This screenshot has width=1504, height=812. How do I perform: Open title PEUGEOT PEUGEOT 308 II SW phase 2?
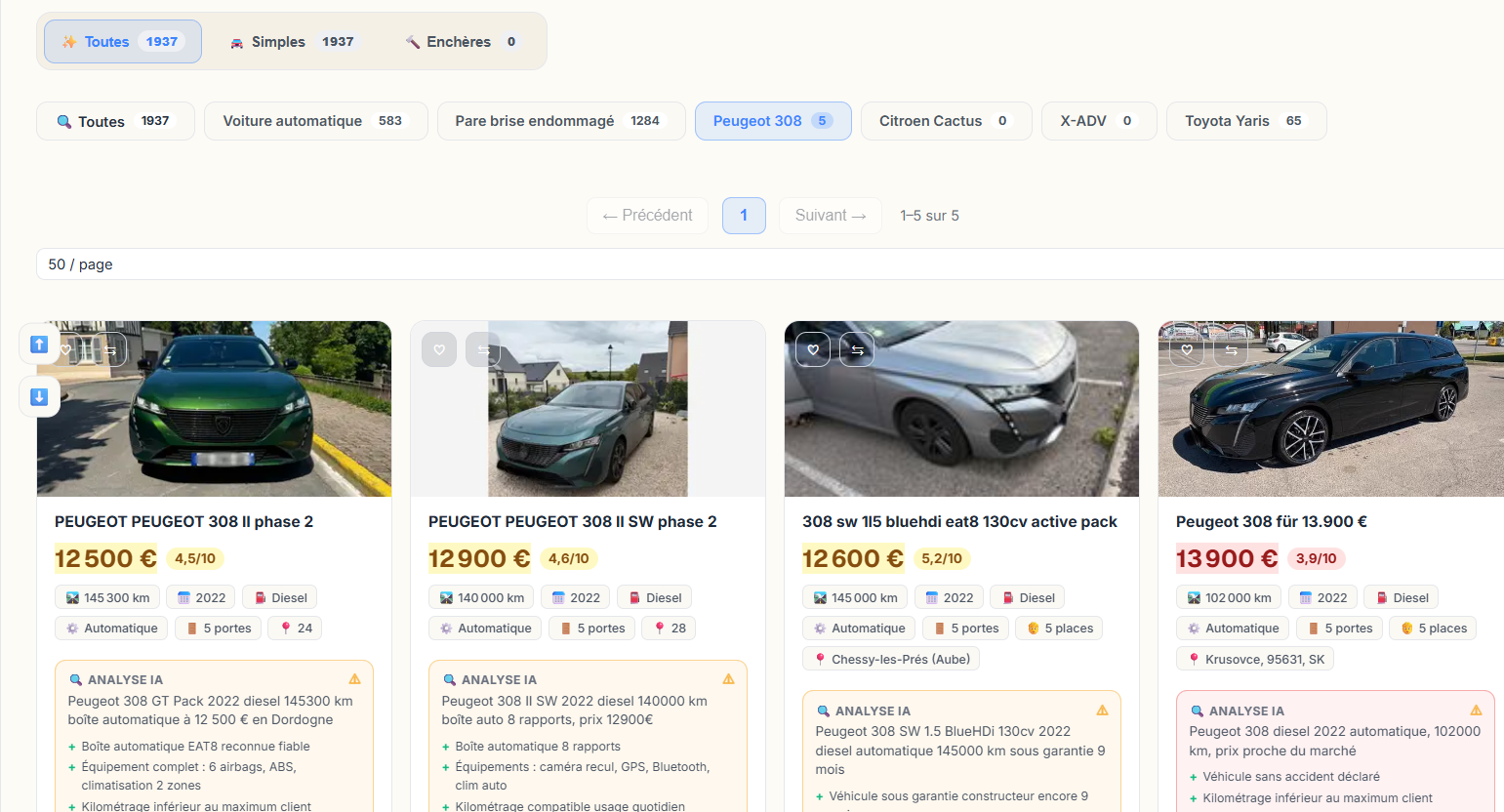click(x=573, y=522)
